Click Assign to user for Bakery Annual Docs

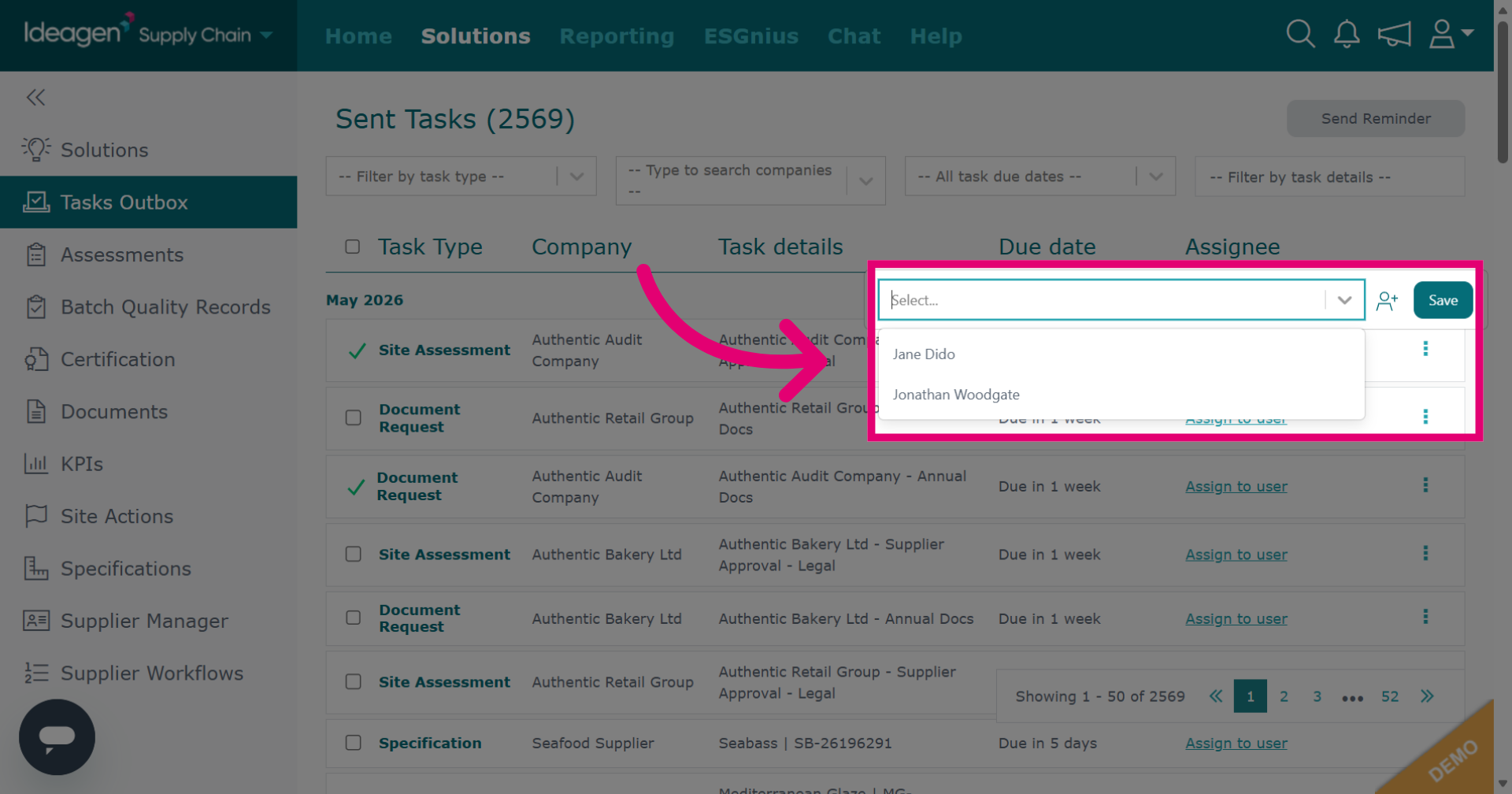(1236, 619)
